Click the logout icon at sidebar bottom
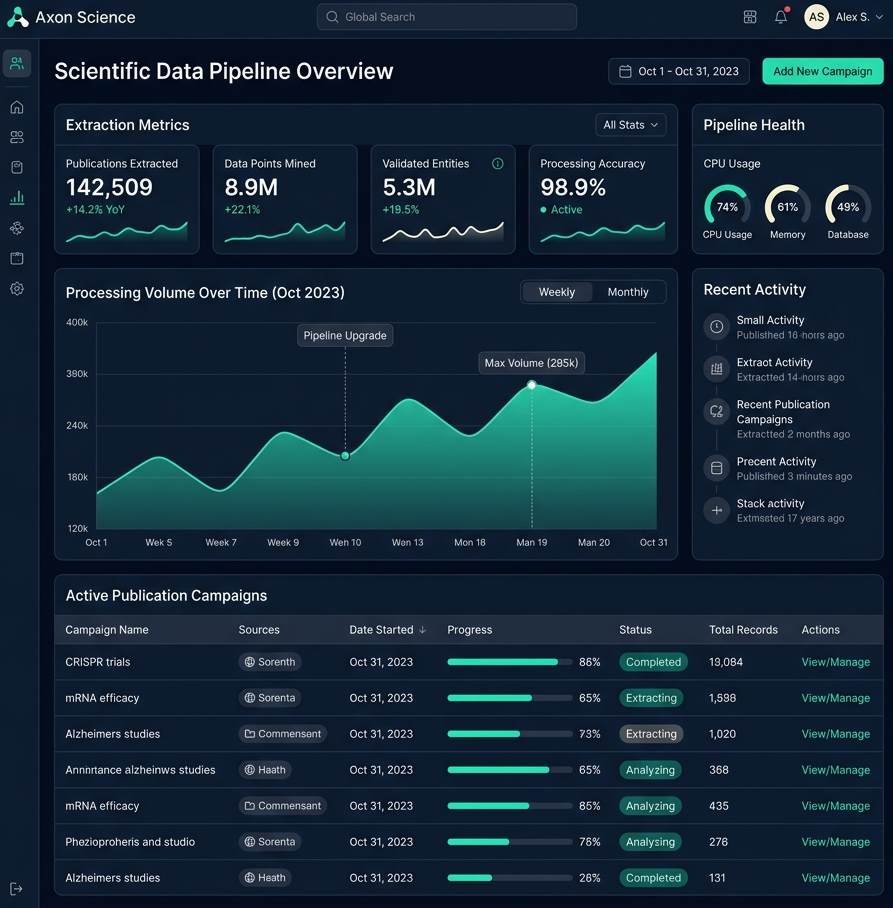The height and width of the screenshot is (908, 893). pos(16,889)
